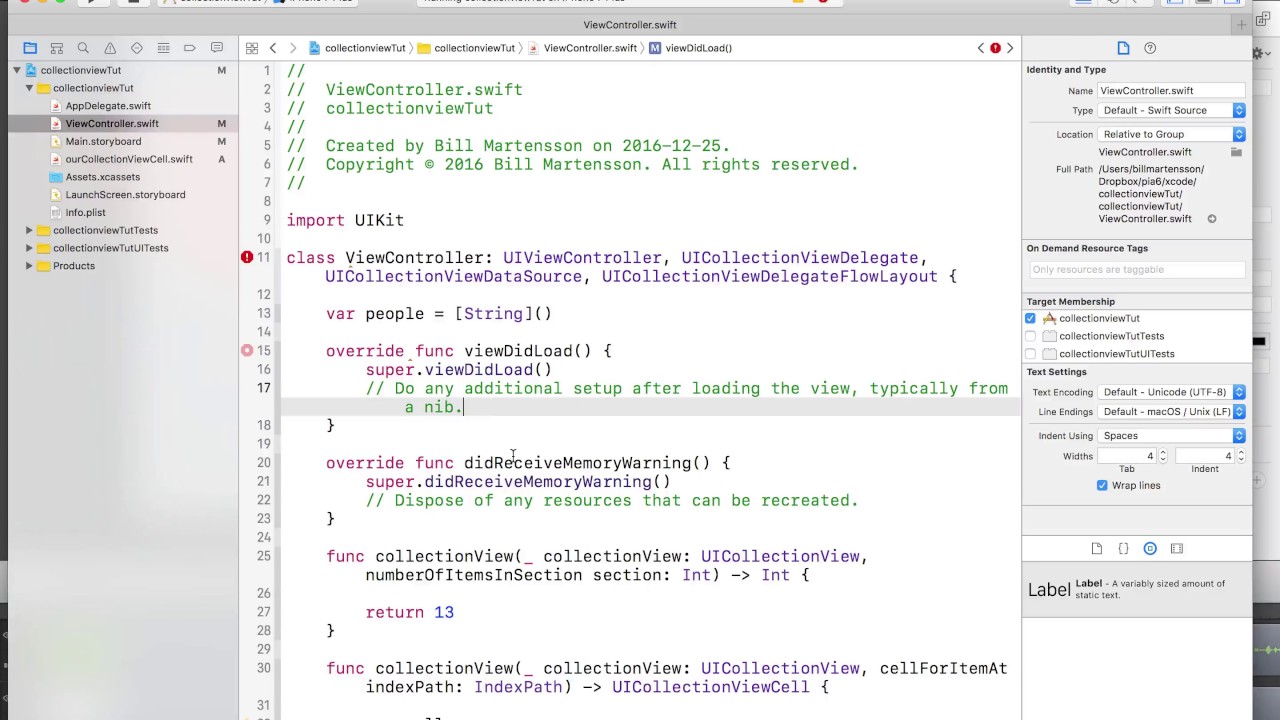Image resolution: width=1280 pixels, height=720 pixels.
Task: Open Info.plist file
Action: pyautogui.click(x=85, y=213)
